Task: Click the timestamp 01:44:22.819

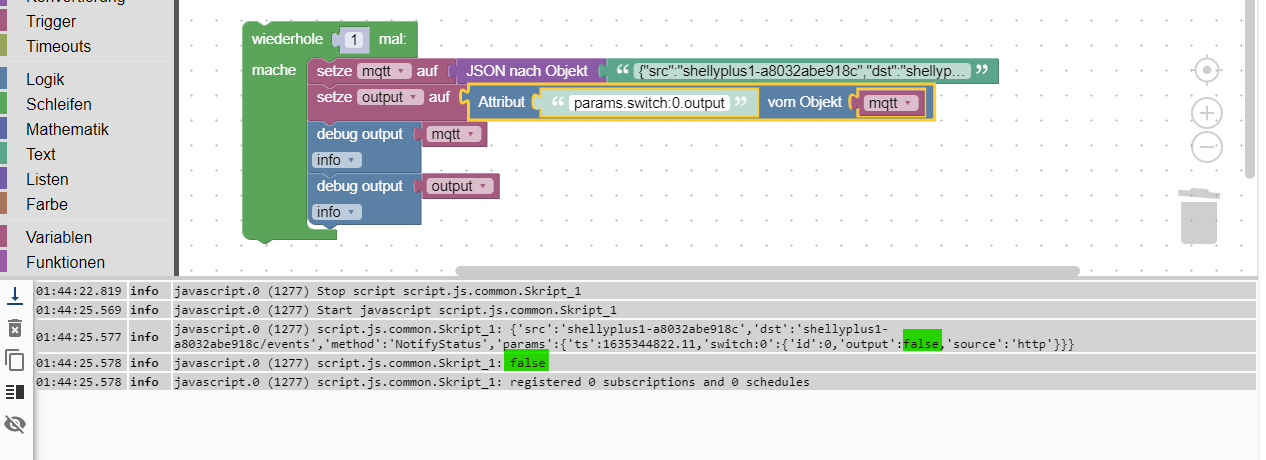Action: 80,291
